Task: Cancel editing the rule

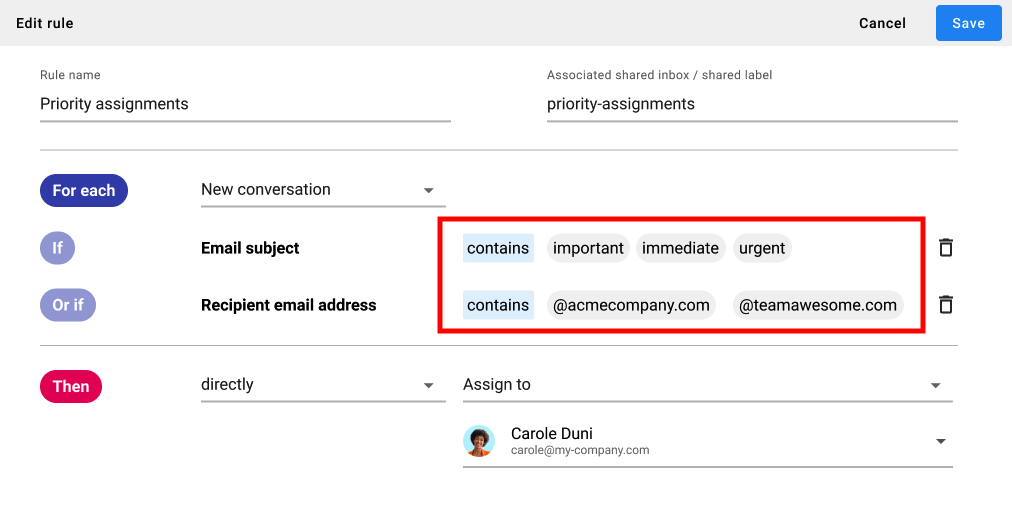Action: [x=882, y=23]
